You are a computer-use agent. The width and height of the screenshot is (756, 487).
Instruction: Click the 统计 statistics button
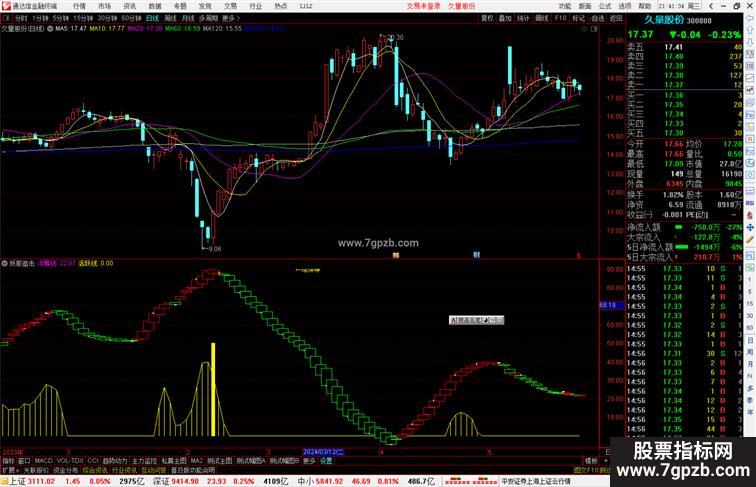coord(523,18)
